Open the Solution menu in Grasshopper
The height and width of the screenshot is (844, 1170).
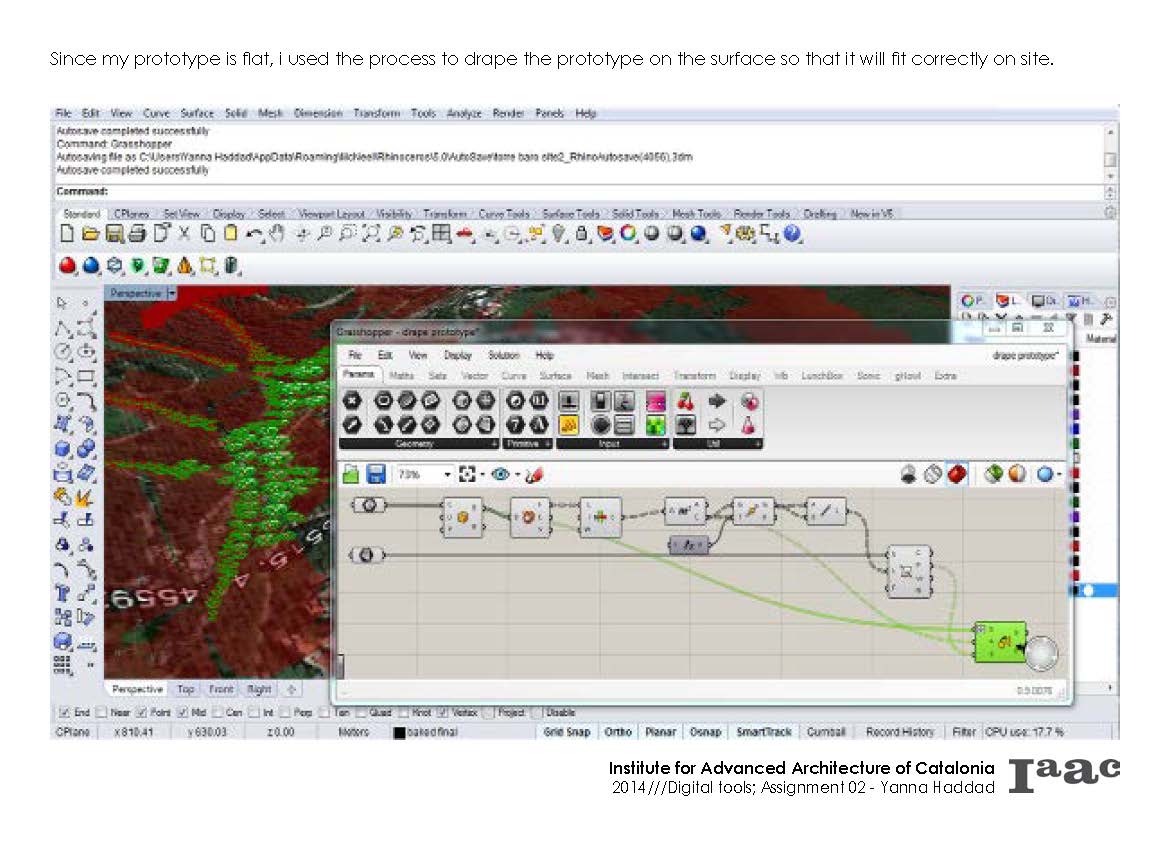pyautogui.click(x=503, y=355)
